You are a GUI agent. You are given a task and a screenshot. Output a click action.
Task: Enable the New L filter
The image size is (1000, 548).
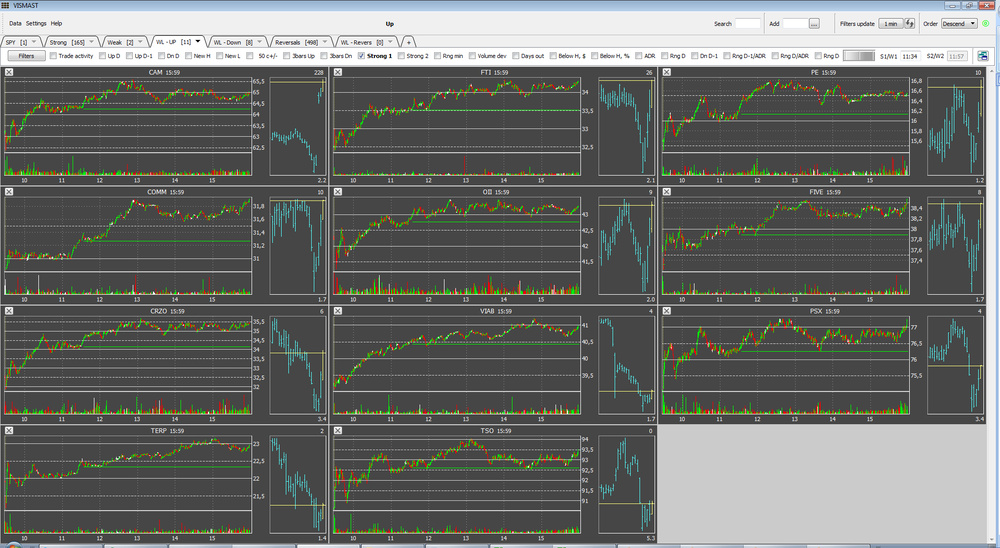coord(219,56)
